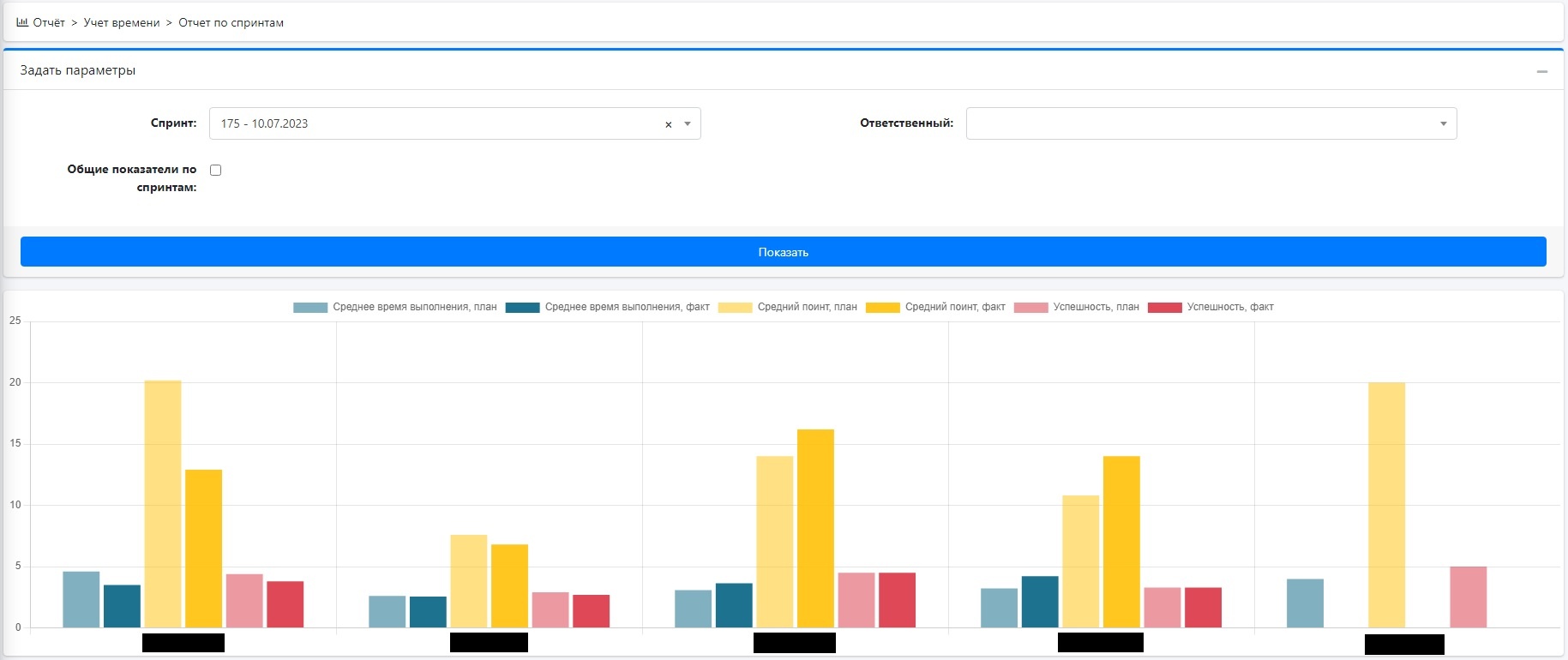
Task: Toggle Среднее время выполнения, план legend swatch
Action: 310,308
